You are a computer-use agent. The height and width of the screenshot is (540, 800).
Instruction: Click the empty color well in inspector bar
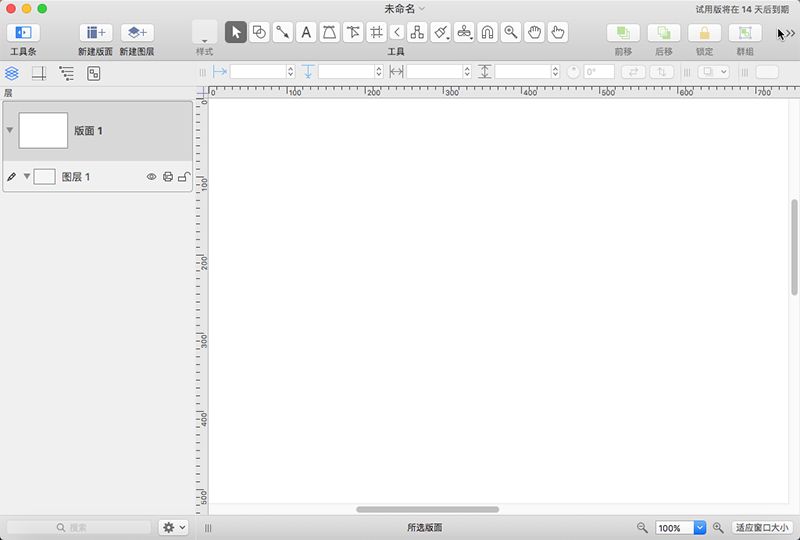click(x=767, y=72)
